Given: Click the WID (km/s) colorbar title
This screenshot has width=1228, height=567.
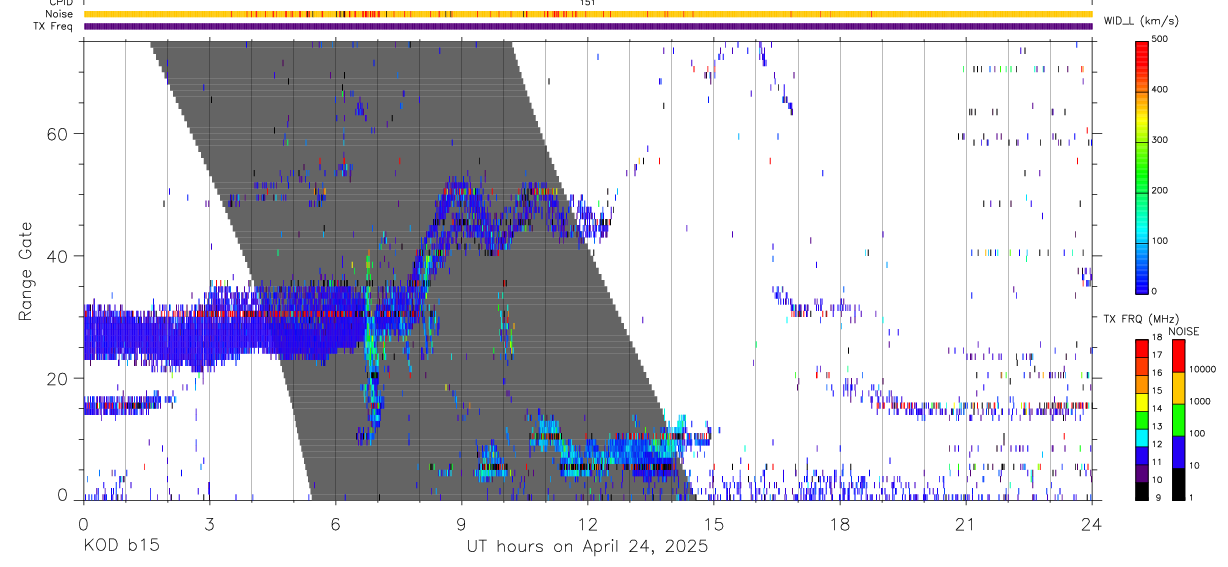Looking at the screenshot, I should coord(1141,21).
